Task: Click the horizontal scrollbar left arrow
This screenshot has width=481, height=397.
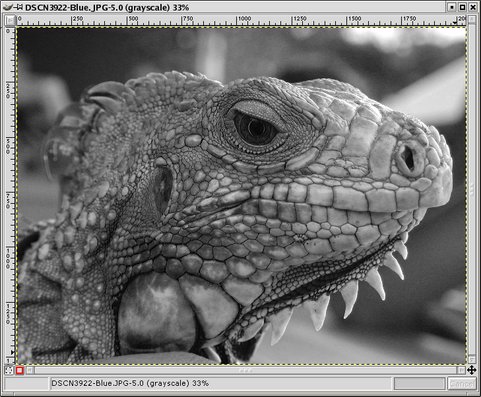Action: coord(30,370)
